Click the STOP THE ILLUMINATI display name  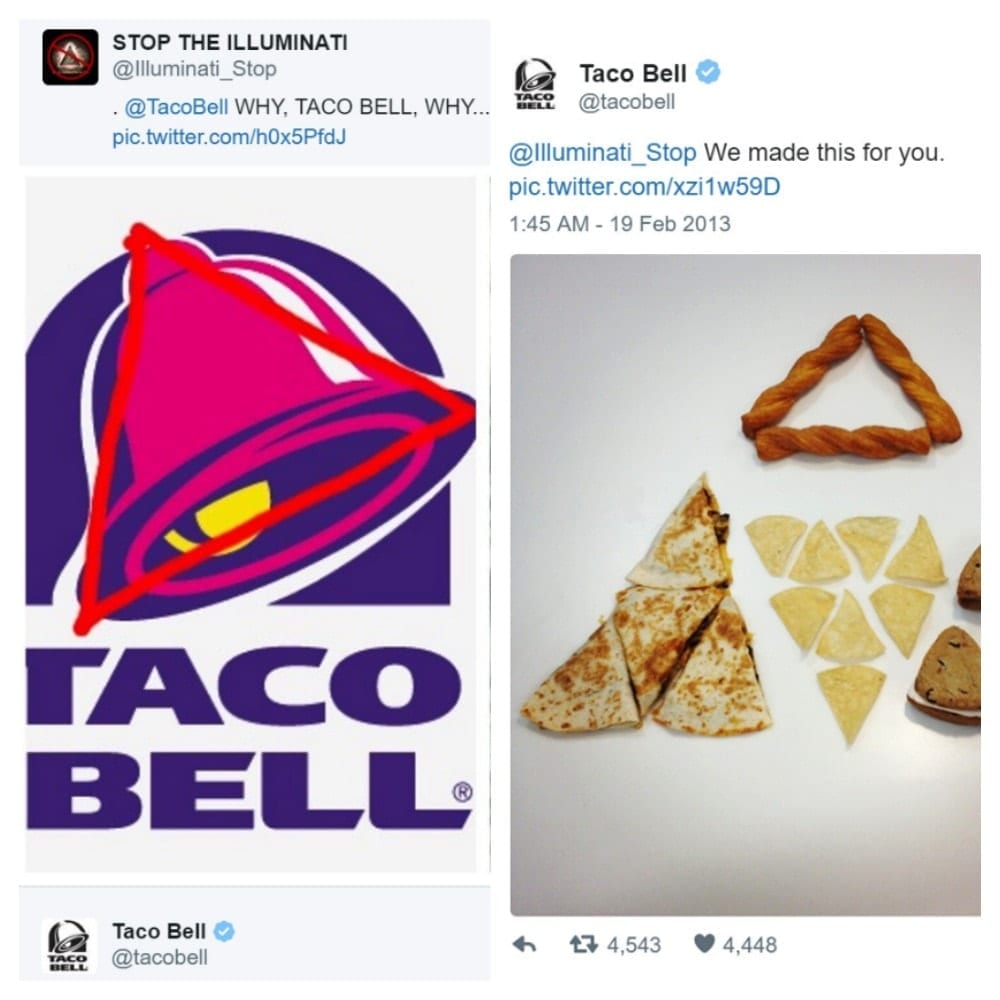230,42
